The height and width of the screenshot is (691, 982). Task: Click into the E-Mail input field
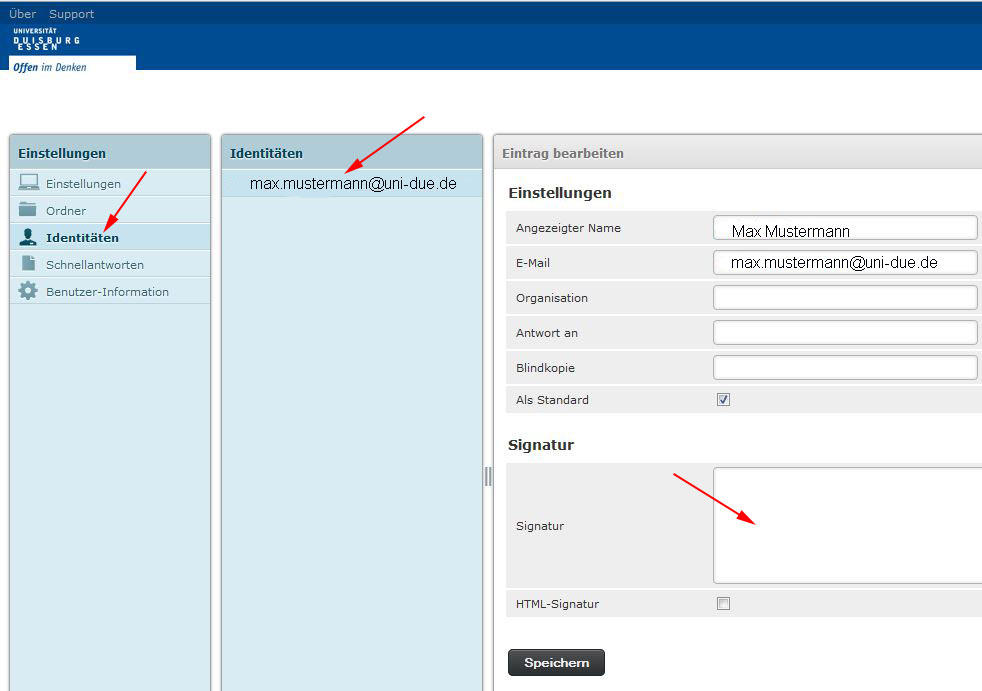click(845, 263)
